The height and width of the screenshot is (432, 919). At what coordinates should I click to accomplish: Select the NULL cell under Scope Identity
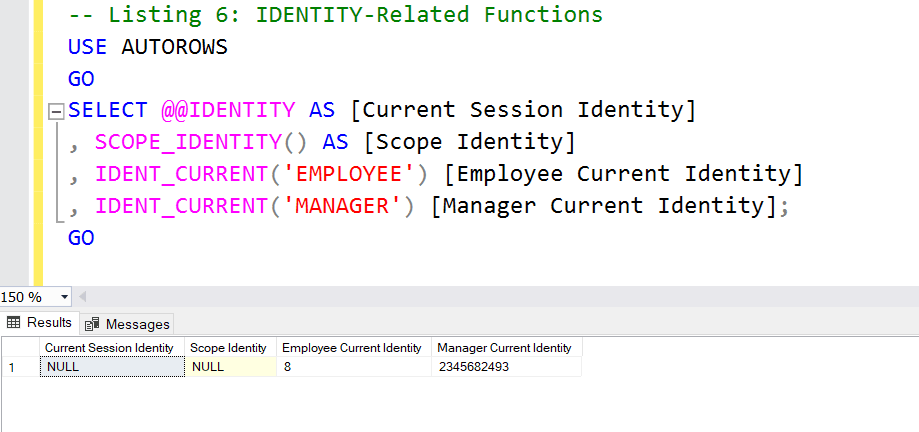(x=229, y=367)
